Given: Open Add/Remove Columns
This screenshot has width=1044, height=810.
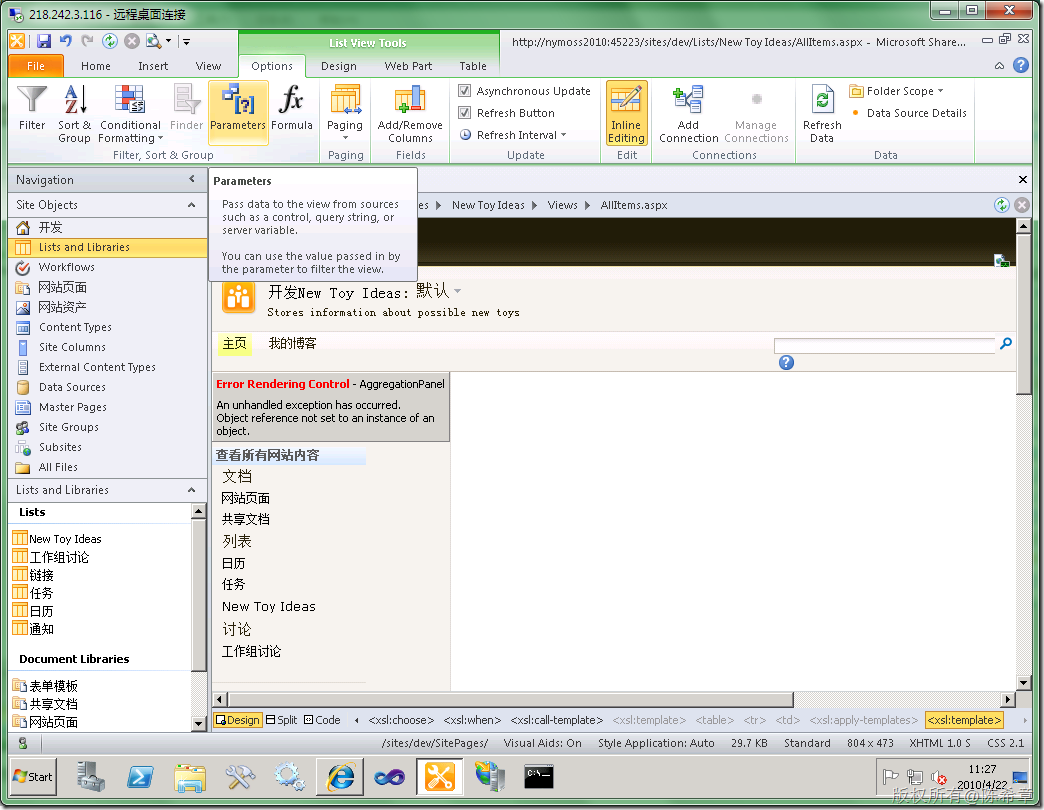Looking at the screenshot, I should tap(410, 113).
